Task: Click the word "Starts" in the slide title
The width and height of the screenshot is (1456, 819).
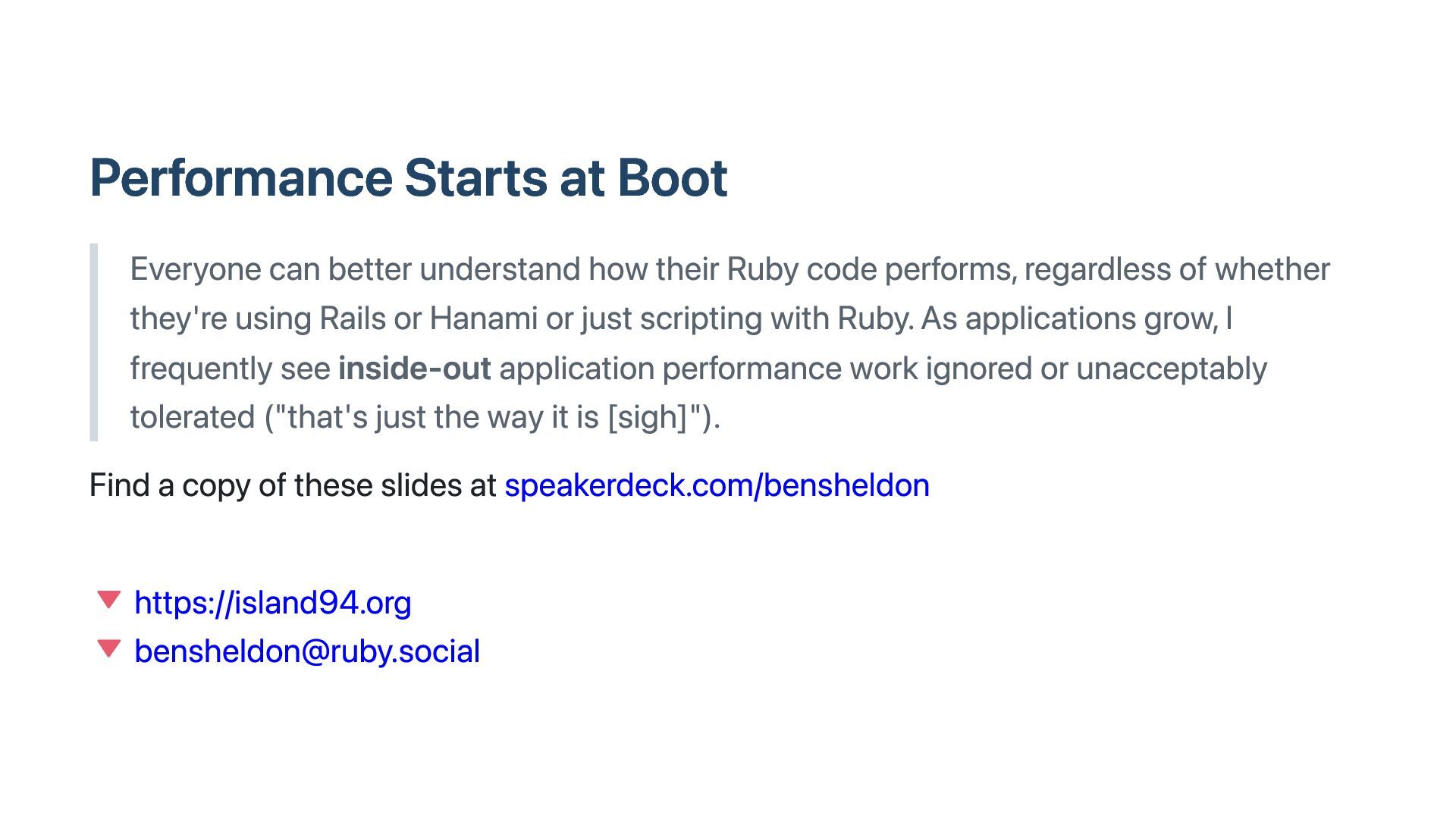Action: pos(475,177)
